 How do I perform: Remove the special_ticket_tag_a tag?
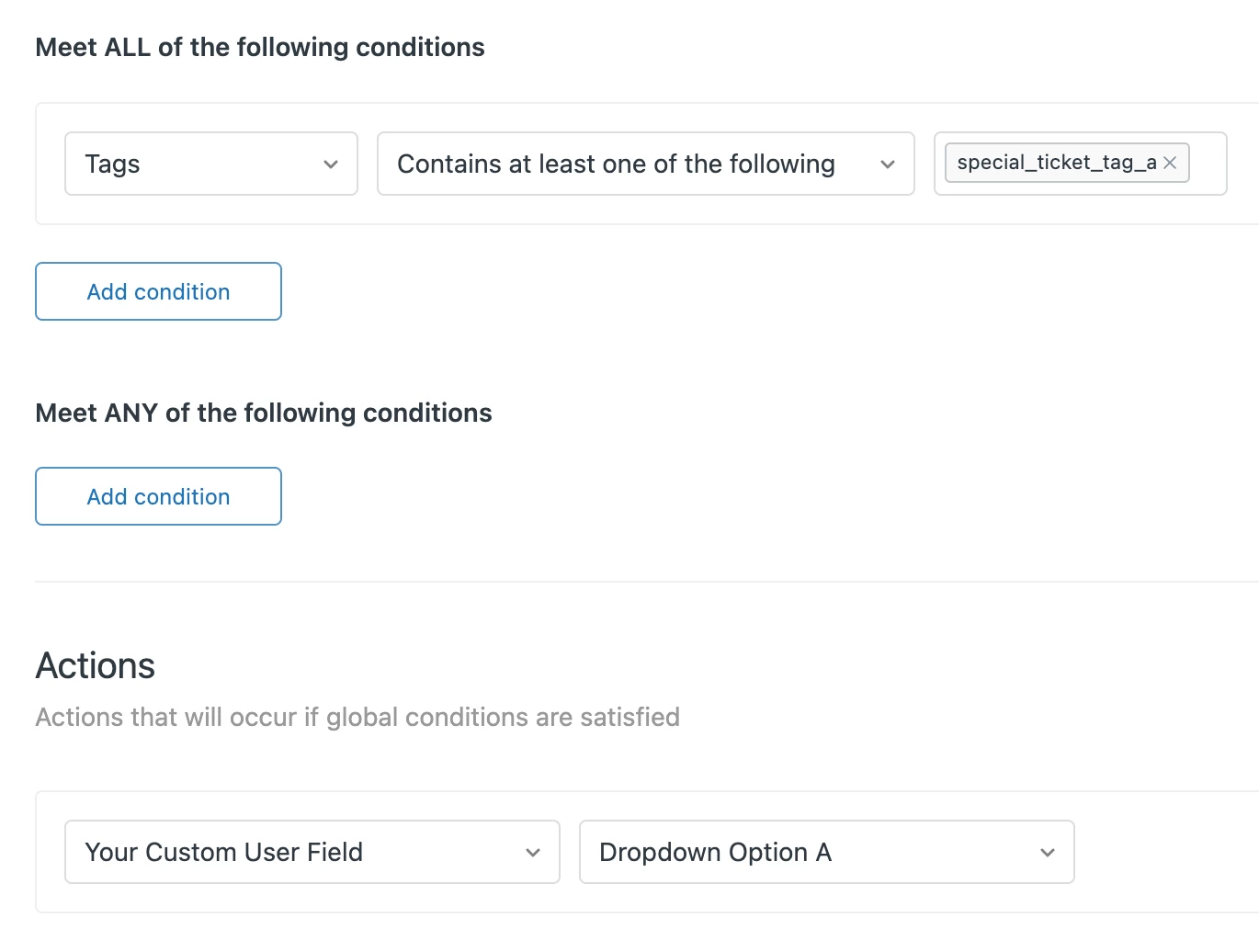pyautogui.click(x=1170, y=163)
